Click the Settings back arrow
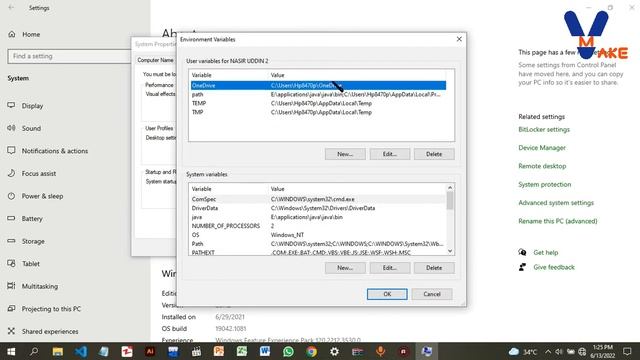Image resolution: width=640 pixels, height=360 pixels. (11, 8)
